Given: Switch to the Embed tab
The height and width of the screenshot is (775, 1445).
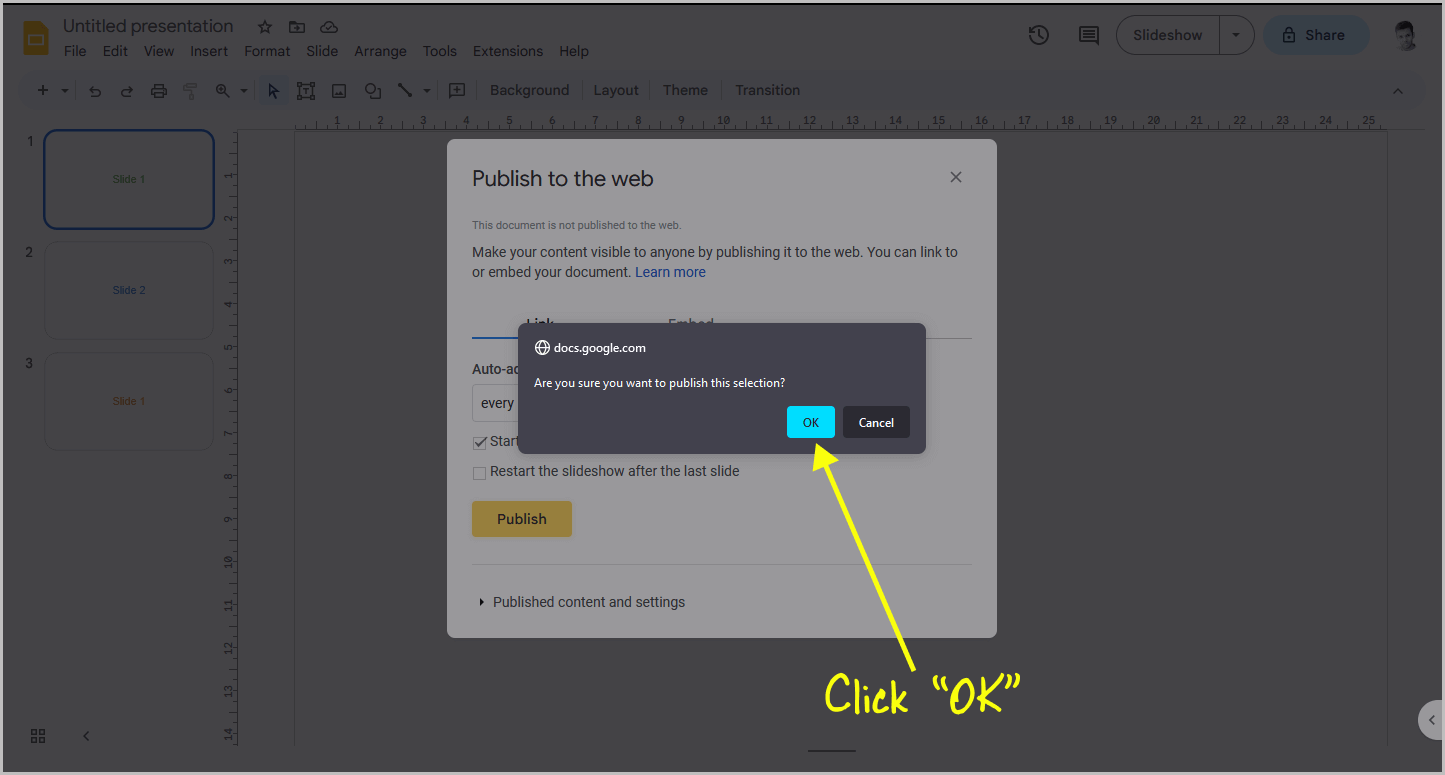Looking at the screenshot, I should click(690, 324).
